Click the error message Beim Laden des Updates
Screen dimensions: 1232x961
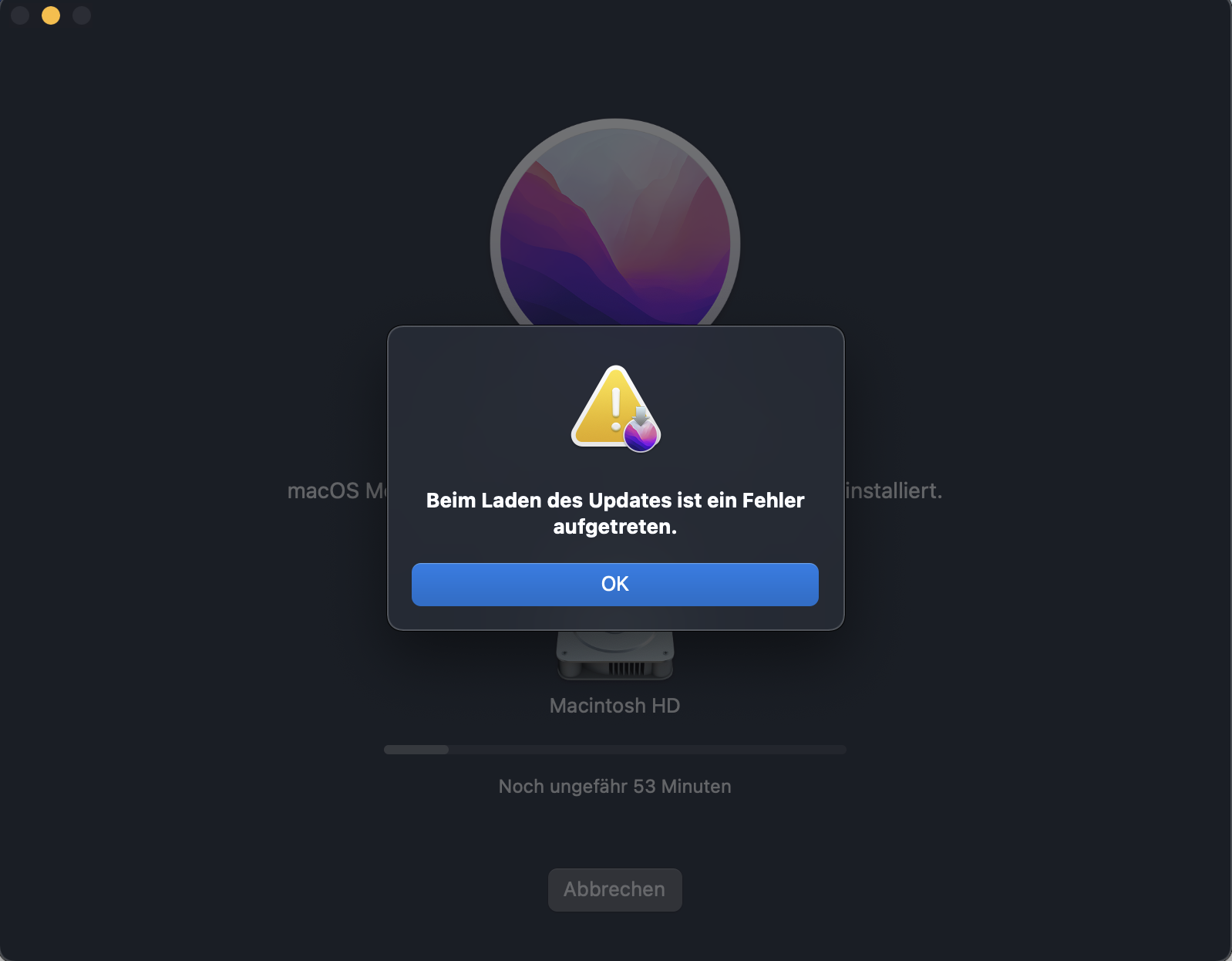point(614,513)
